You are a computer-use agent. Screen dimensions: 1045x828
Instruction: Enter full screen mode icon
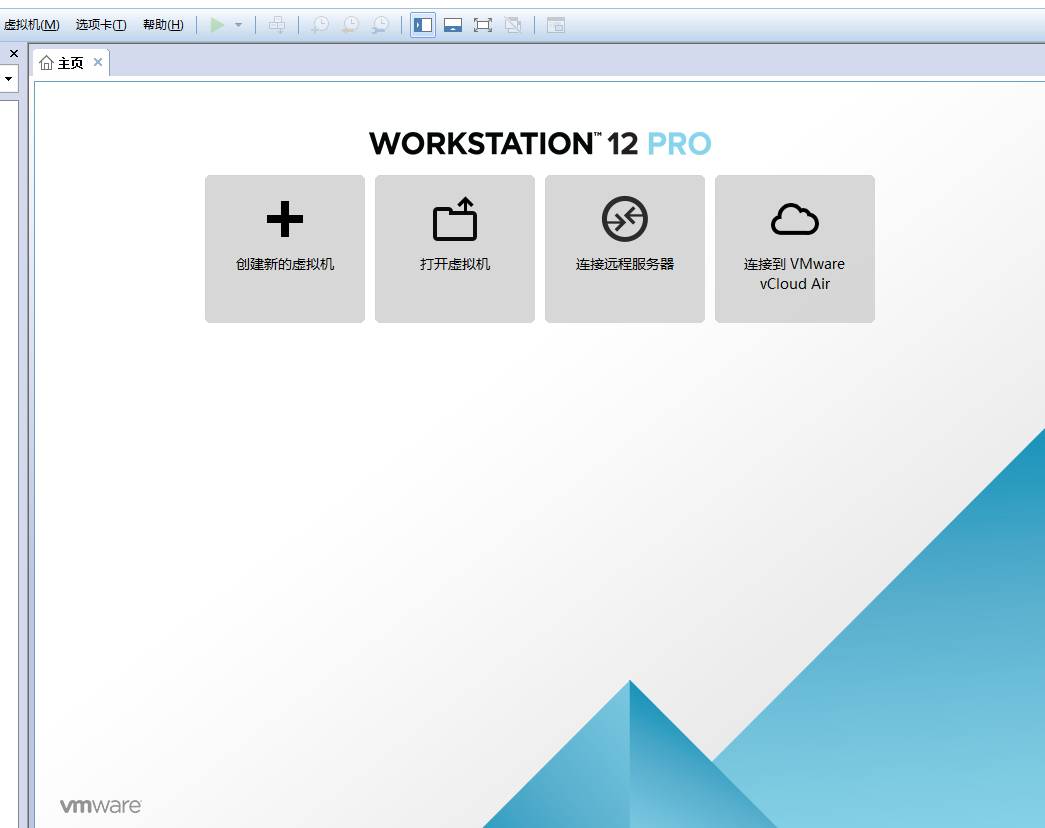[483, 25]
